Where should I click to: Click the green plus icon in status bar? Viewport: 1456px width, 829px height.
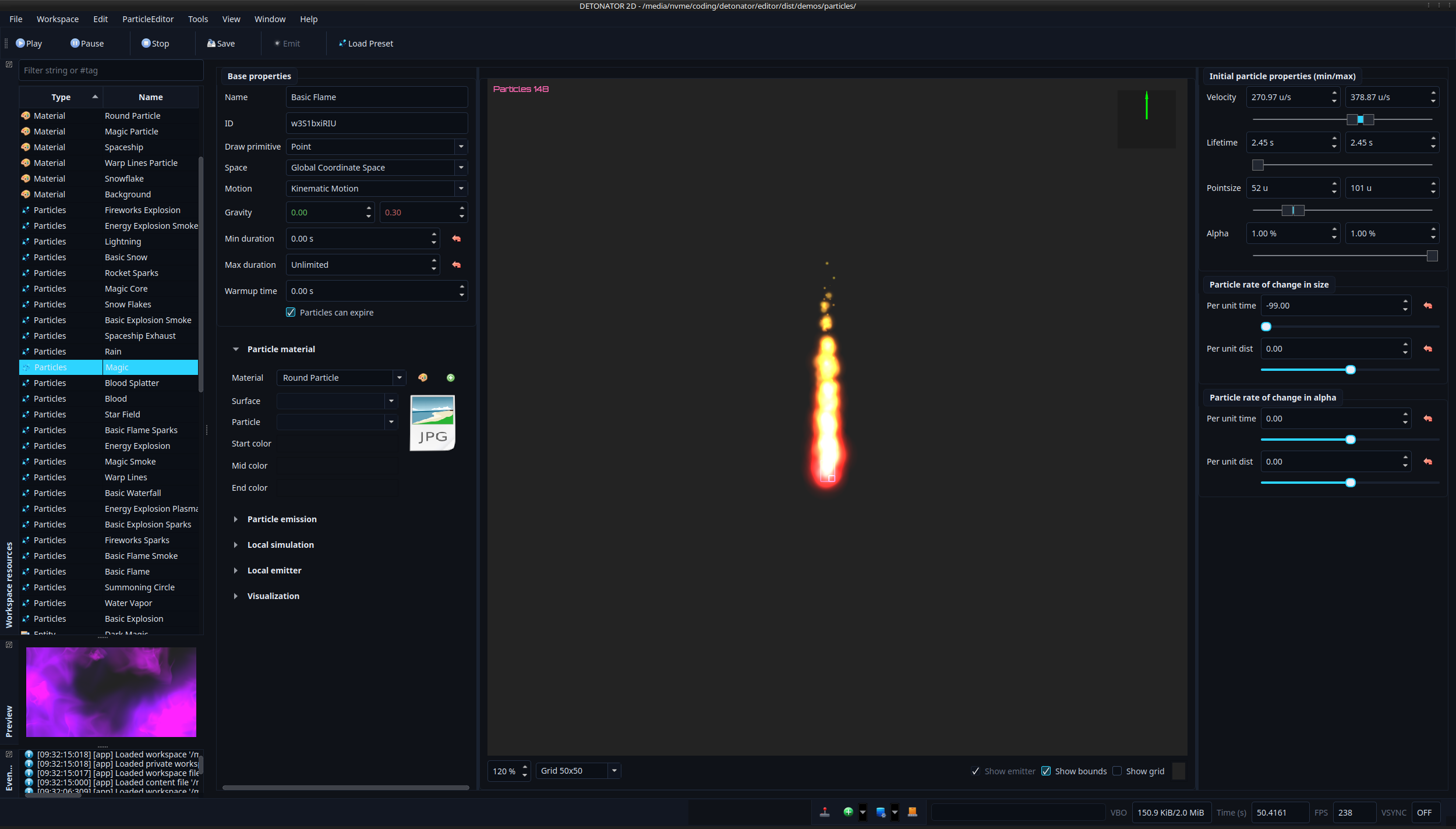coord(849,812)
